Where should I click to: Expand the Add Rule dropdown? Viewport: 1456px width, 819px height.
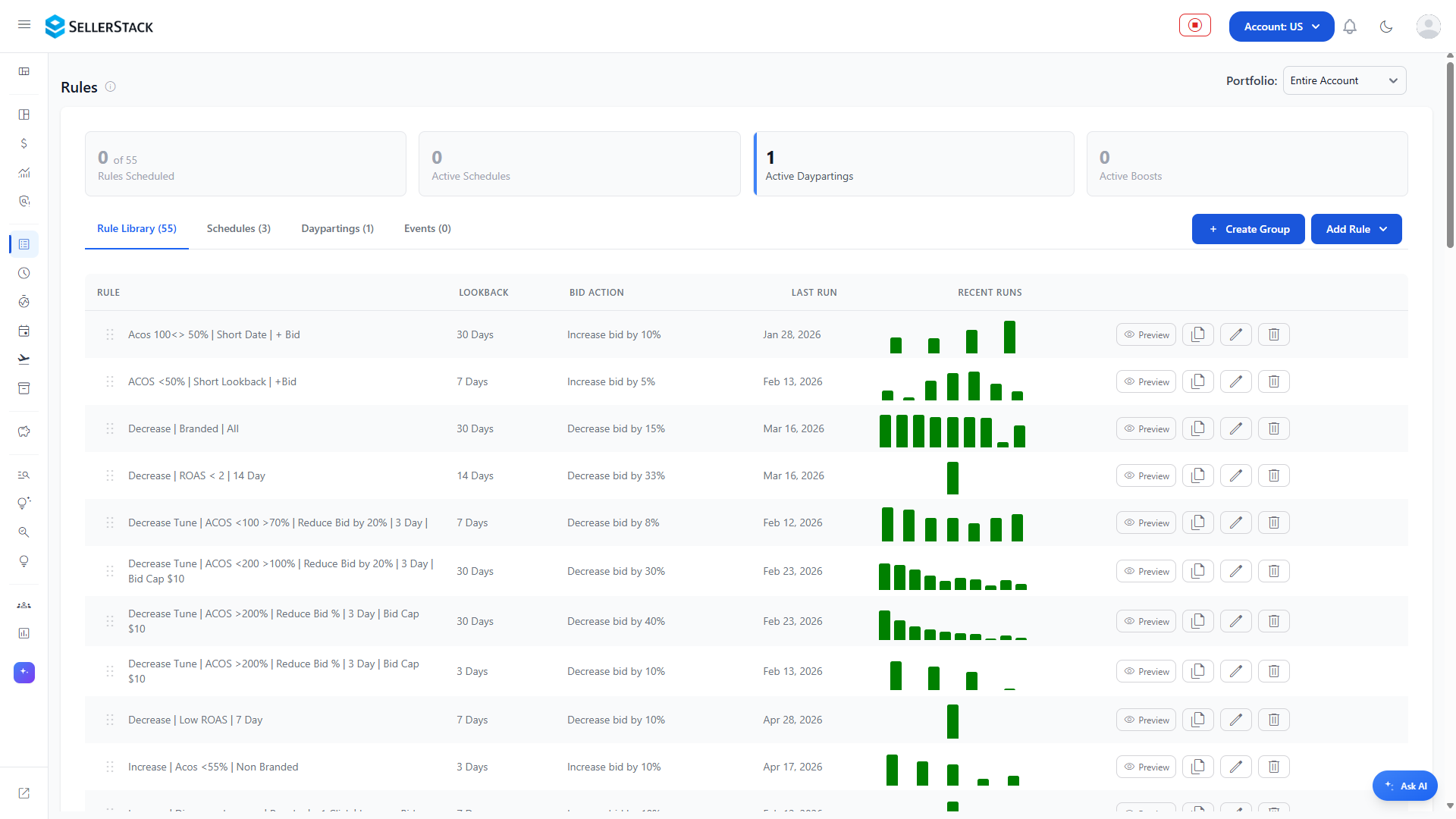click(x=1357, y=229)
